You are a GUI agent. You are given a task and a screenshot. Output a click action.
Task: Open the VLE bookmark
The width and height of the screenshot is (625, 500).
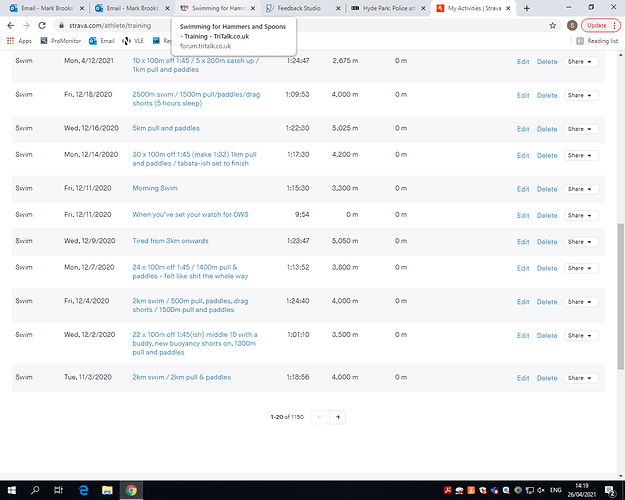(x=133, y=41)
